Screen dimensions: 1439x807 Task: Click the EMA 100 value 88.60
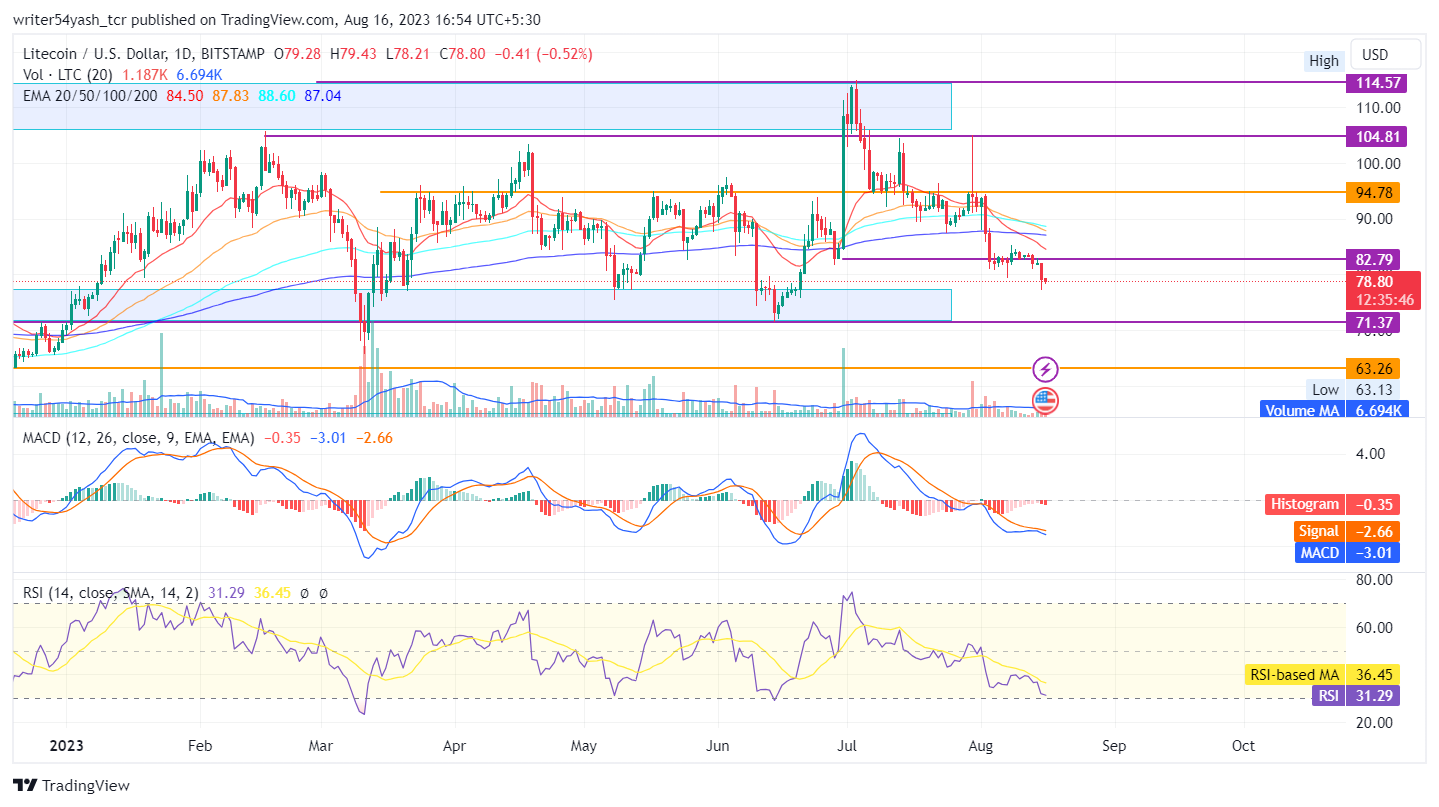point(278,95)
